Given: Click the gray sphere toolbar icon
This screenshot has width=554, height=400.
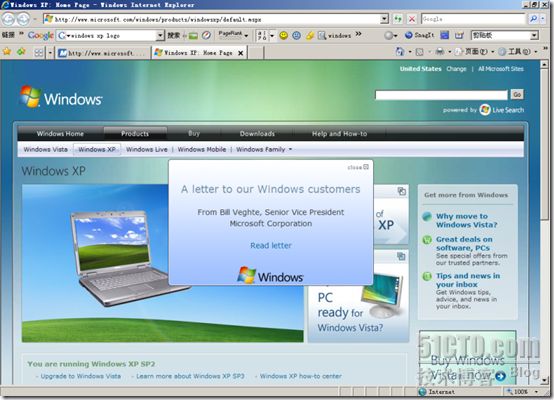Looking at the screenshot, I should pos(389,35).
